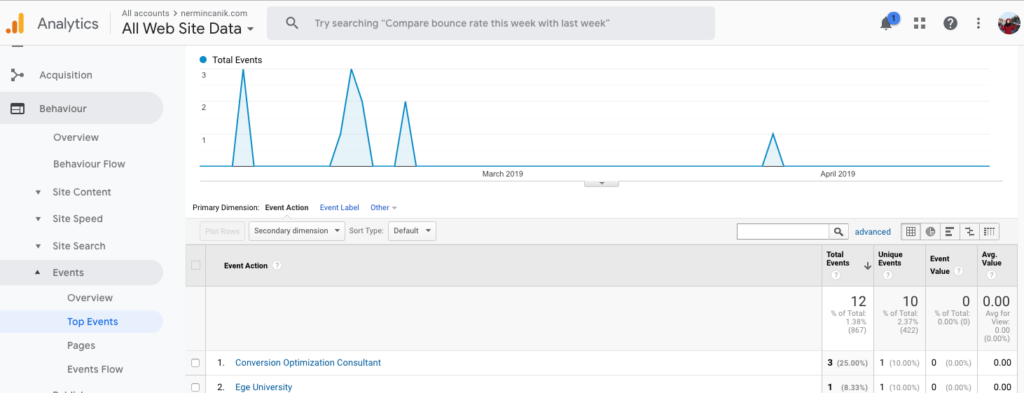Click the table filter search button
The width and height of the screenshot is (1024, 393).
coord(838,231)
